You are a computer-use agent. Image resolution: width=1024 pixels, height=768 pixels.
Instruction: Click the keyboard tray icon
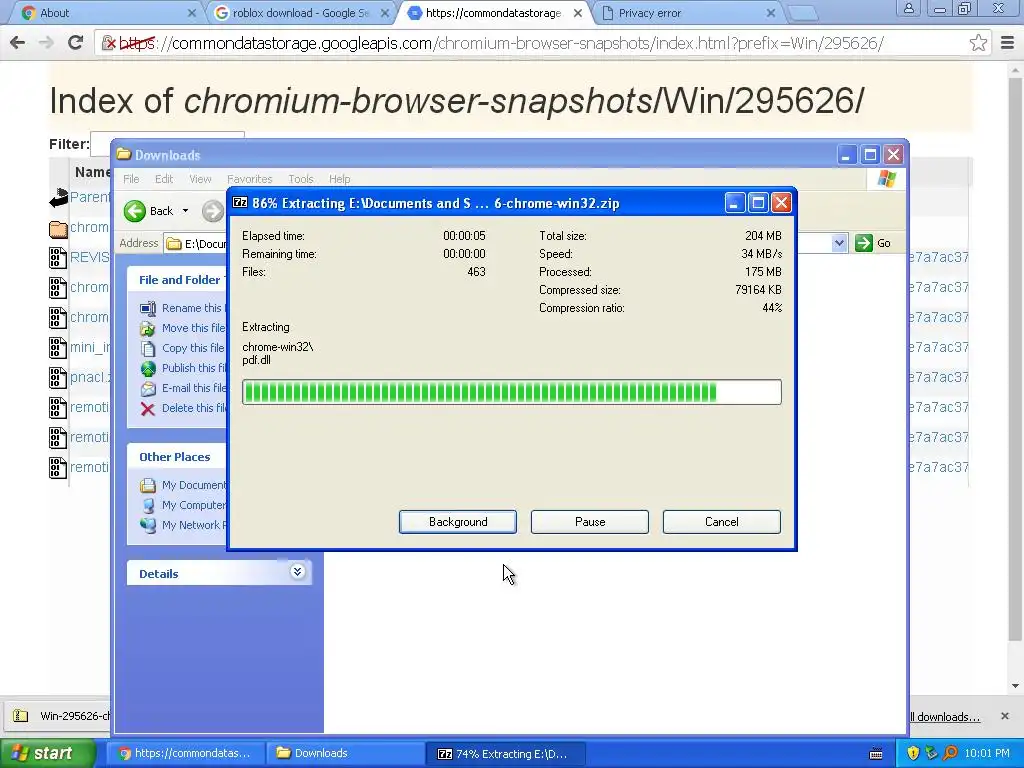876,754
